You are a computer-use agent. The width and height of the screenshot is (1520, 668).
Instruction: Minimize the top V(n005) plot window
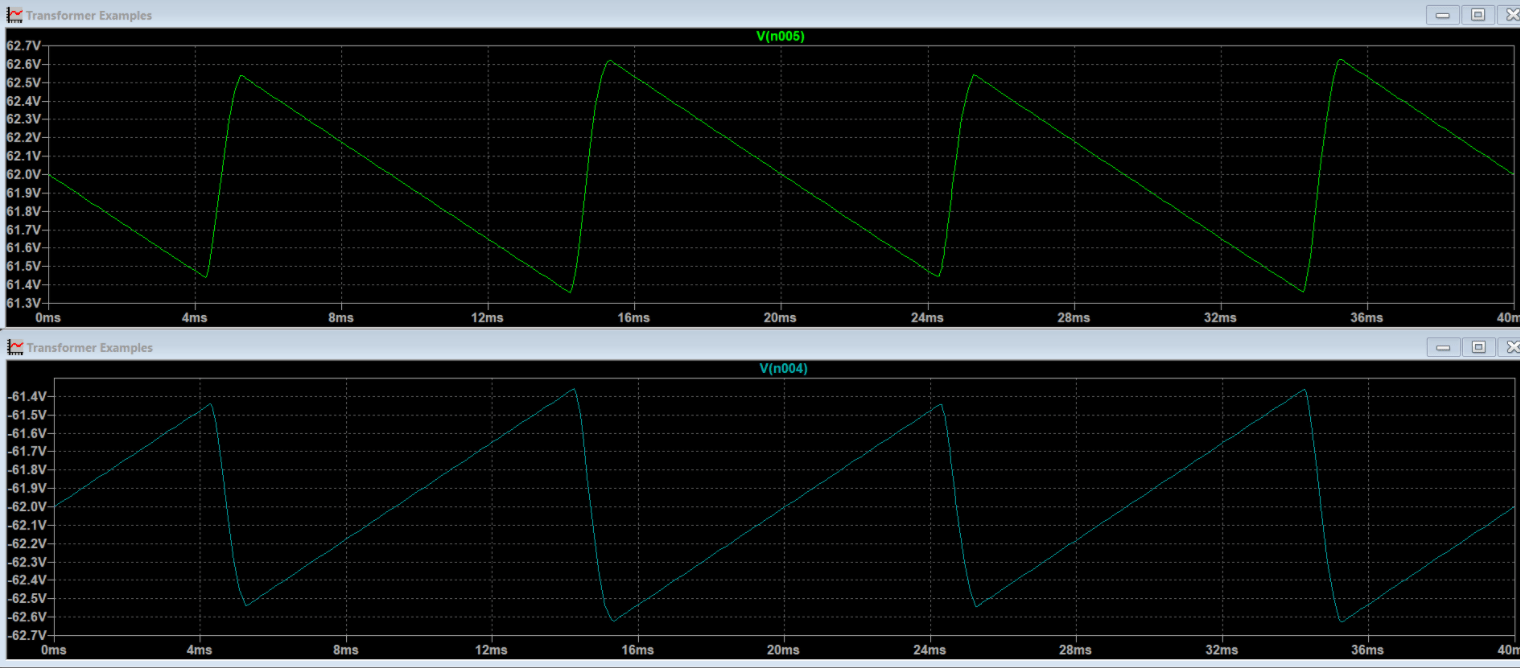coord(1443,15)
